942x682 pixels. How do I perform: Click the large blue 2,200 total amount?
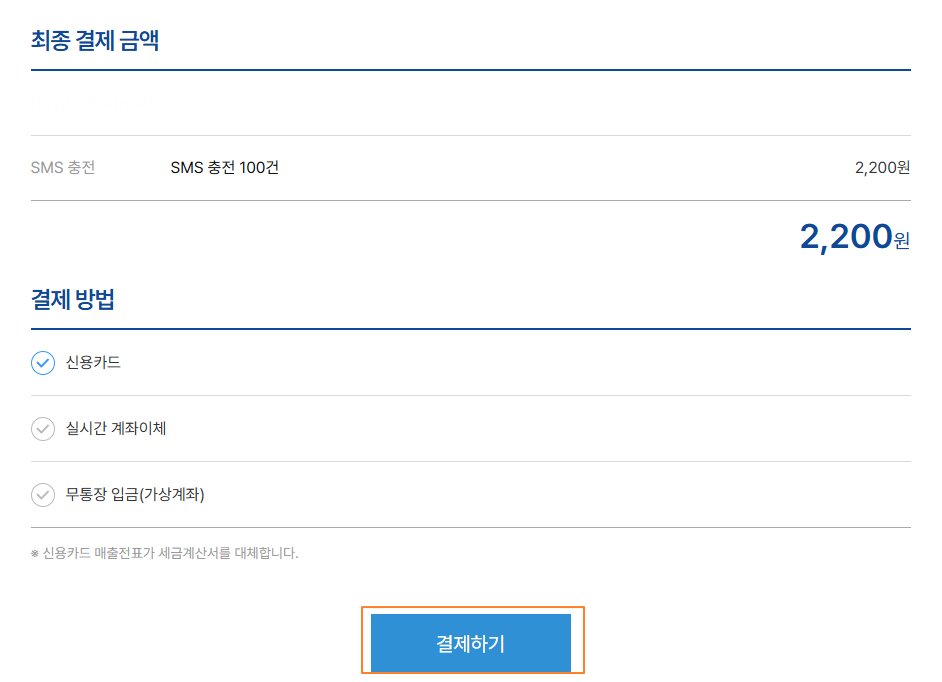click(845, 237)
